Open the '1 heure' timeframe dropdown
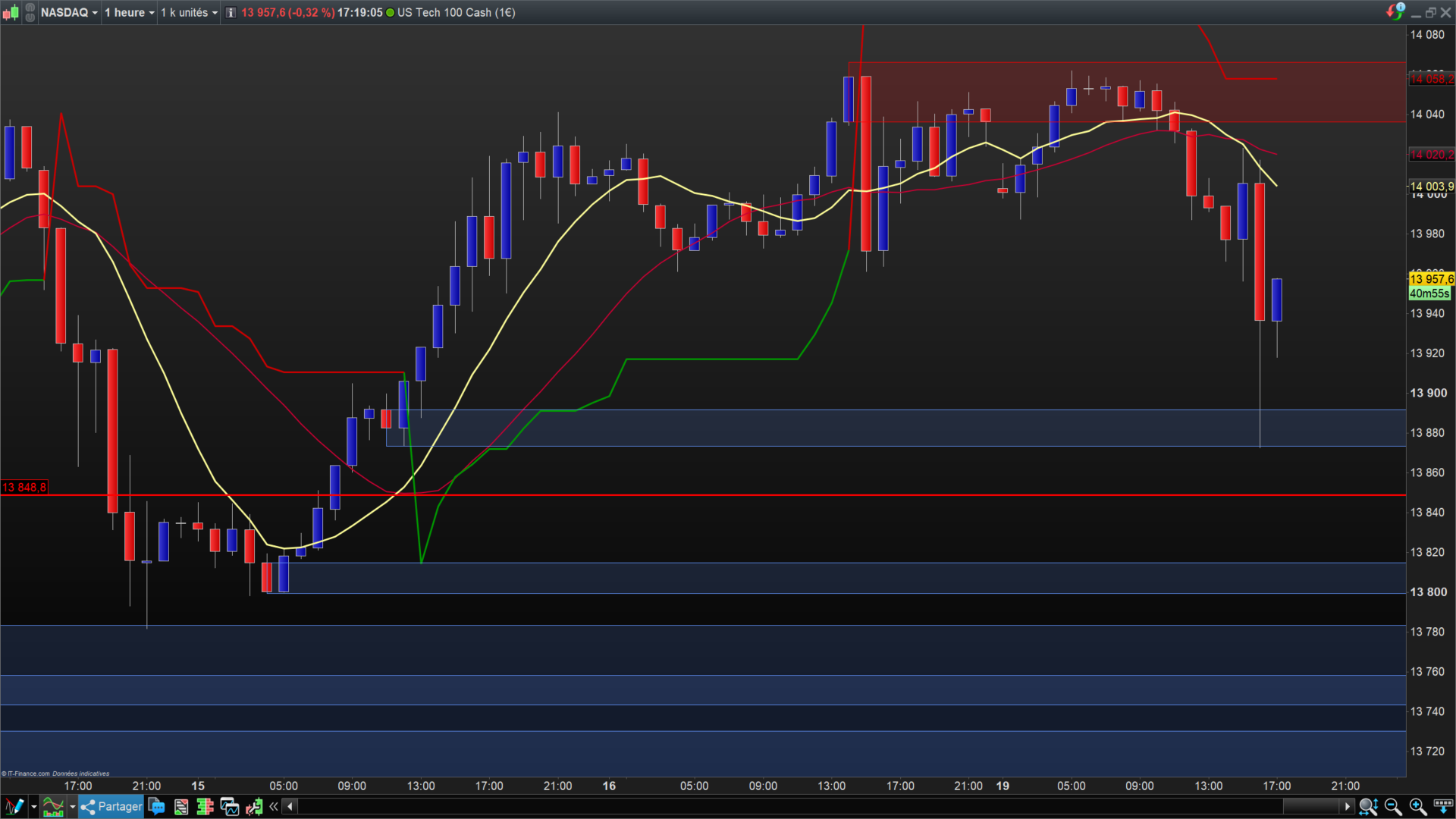The width and height of the screenshot is (1456, 819). point(129,13)
